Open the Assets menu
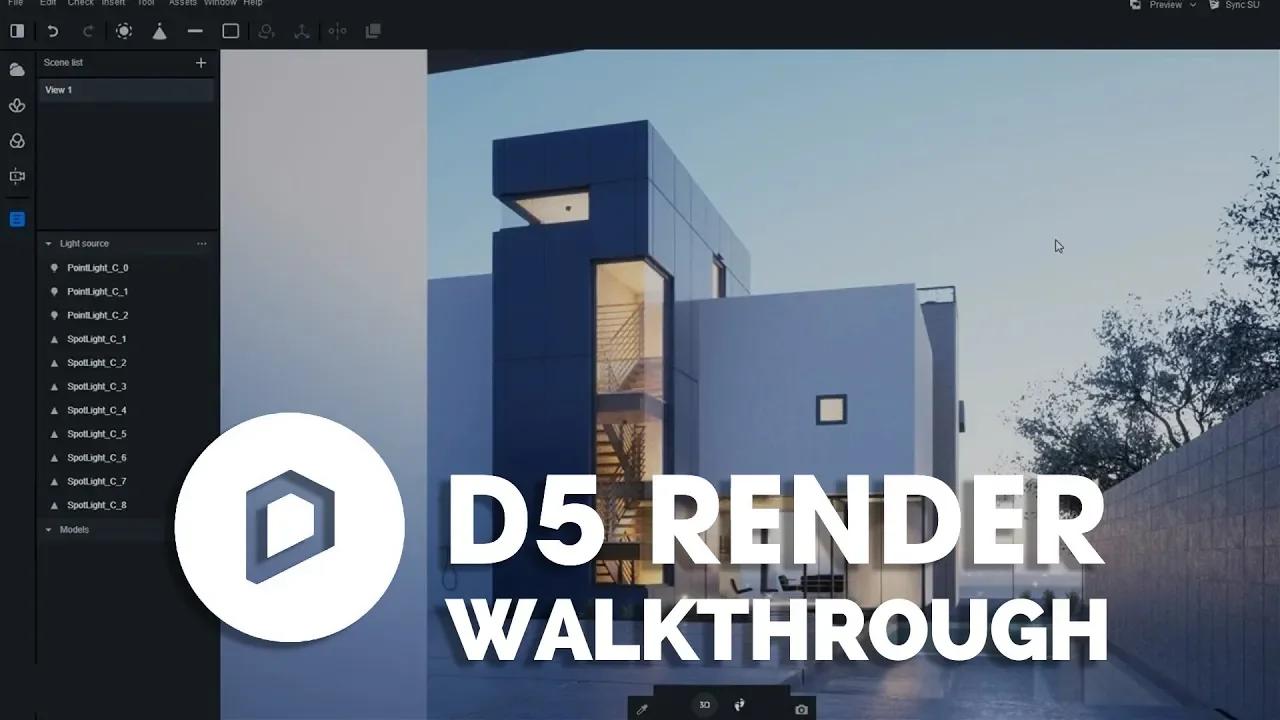1280x720 pixels. pyautogui.click(x=182, y=3)
